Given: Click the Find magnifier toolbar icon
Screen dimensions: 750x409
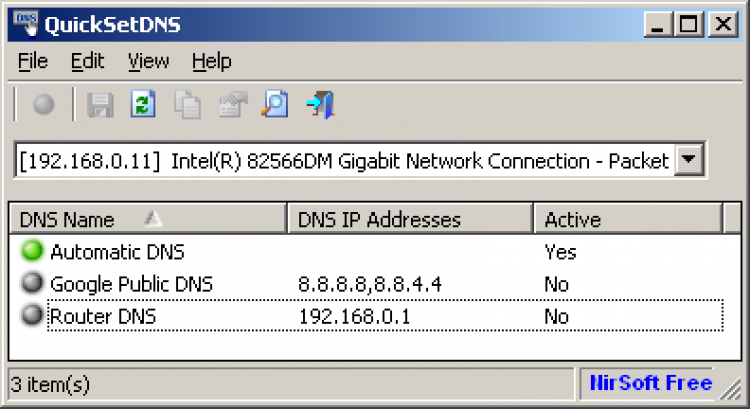Looking at the screenshot, I should 276,105.
